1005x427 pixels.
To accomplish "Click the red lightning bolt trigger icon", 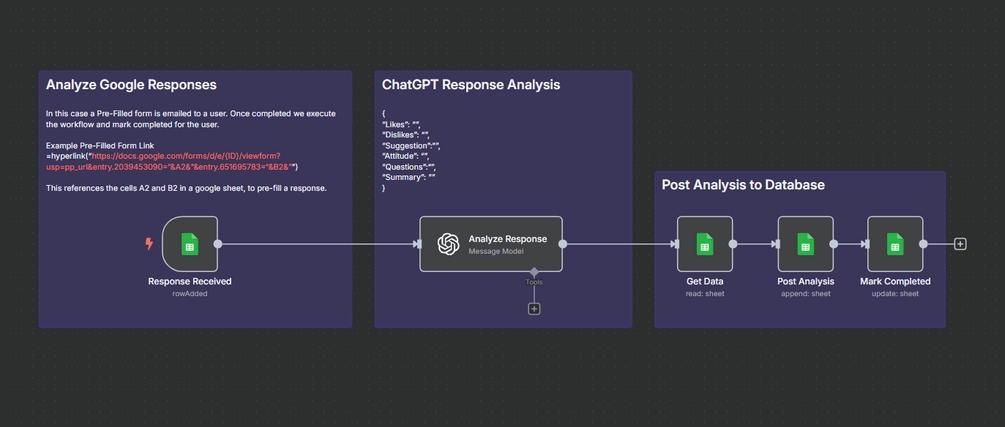I will click(x=149, y=244).
